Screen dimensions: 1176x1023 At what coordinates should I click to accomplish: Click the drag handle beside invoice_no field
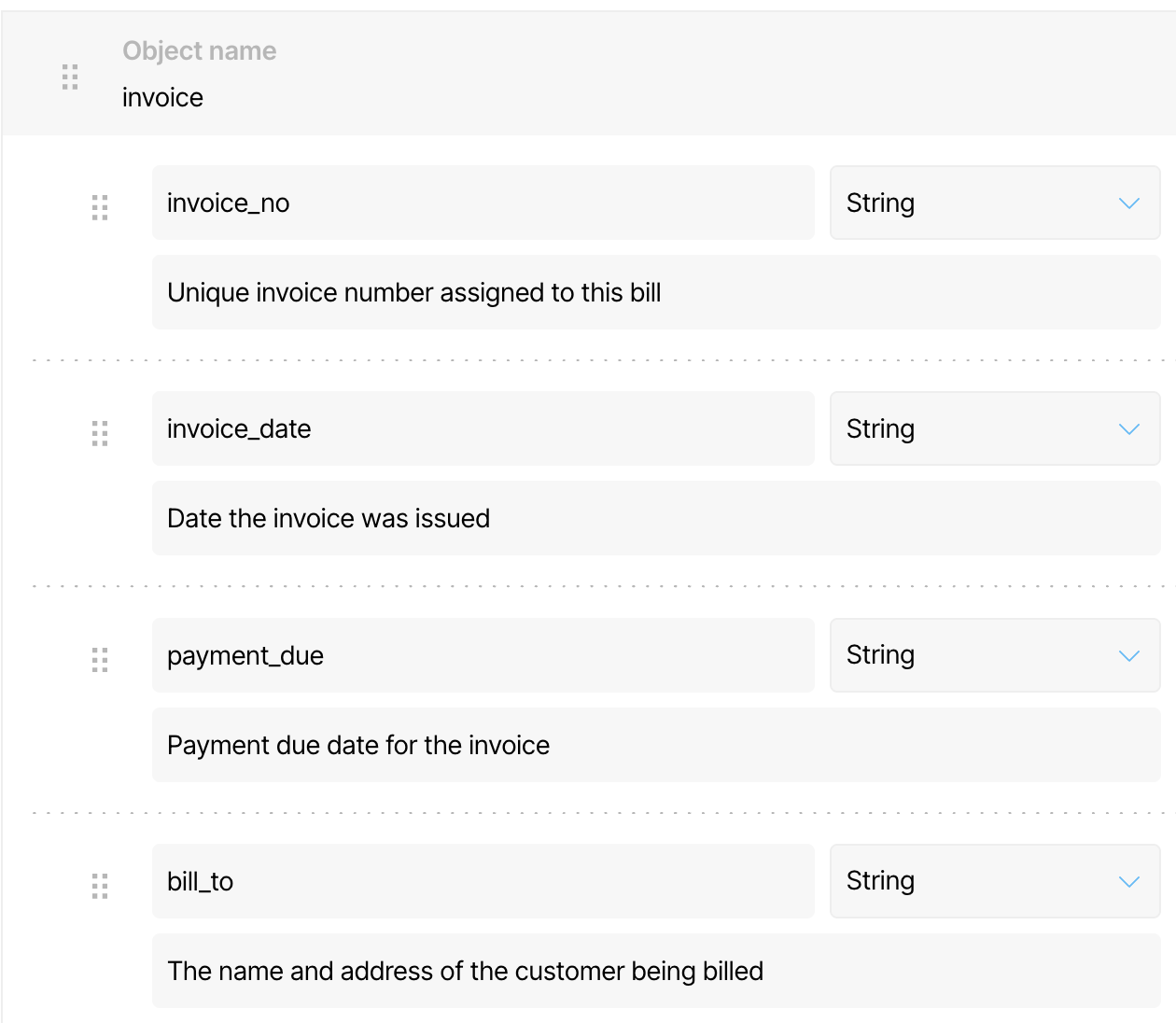pos(100,207)
